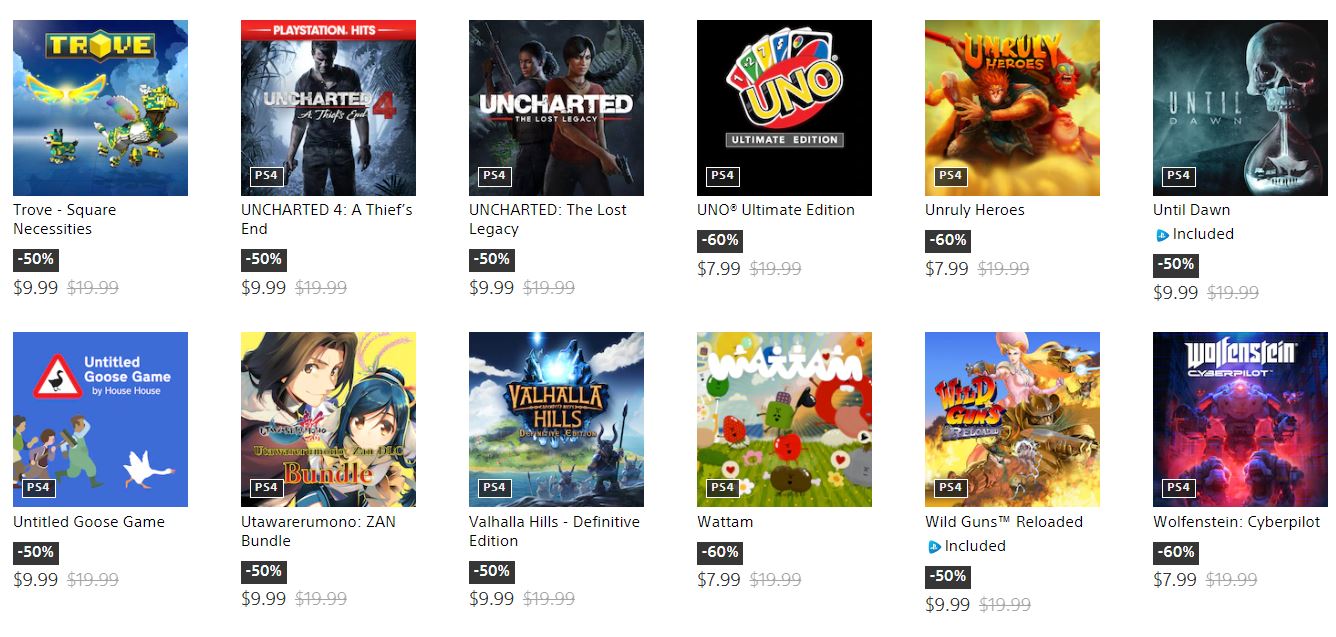Click the PS Now icon under Until Dawn
Image resolution: width=1336 pixels, height=637 pixels.
click(1161, 235)
